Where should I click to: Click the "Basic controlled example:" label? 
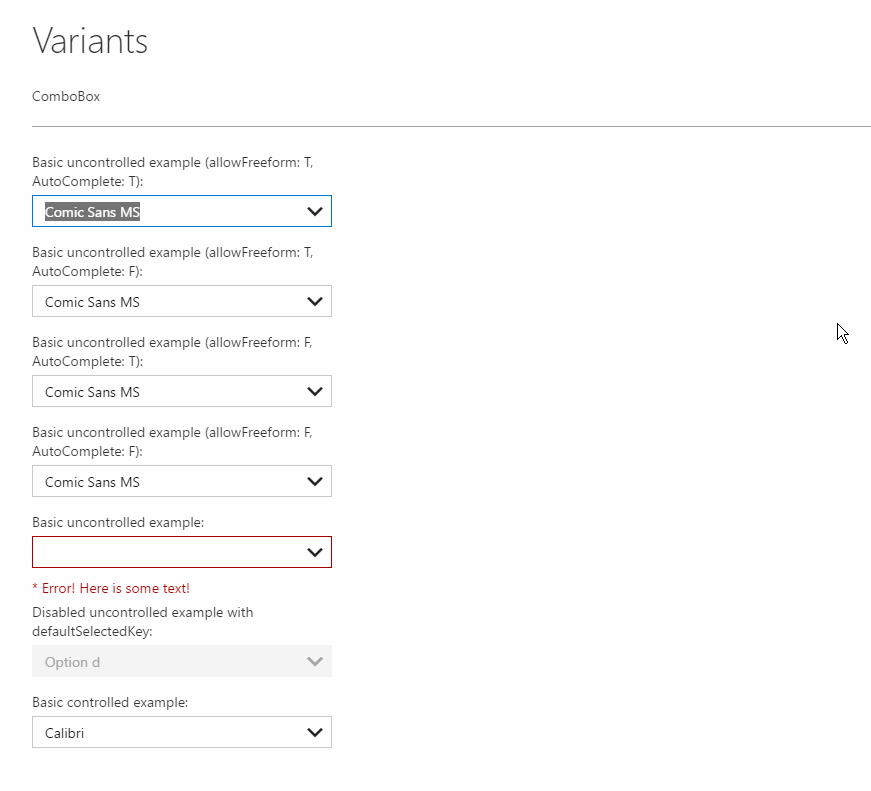110,702
